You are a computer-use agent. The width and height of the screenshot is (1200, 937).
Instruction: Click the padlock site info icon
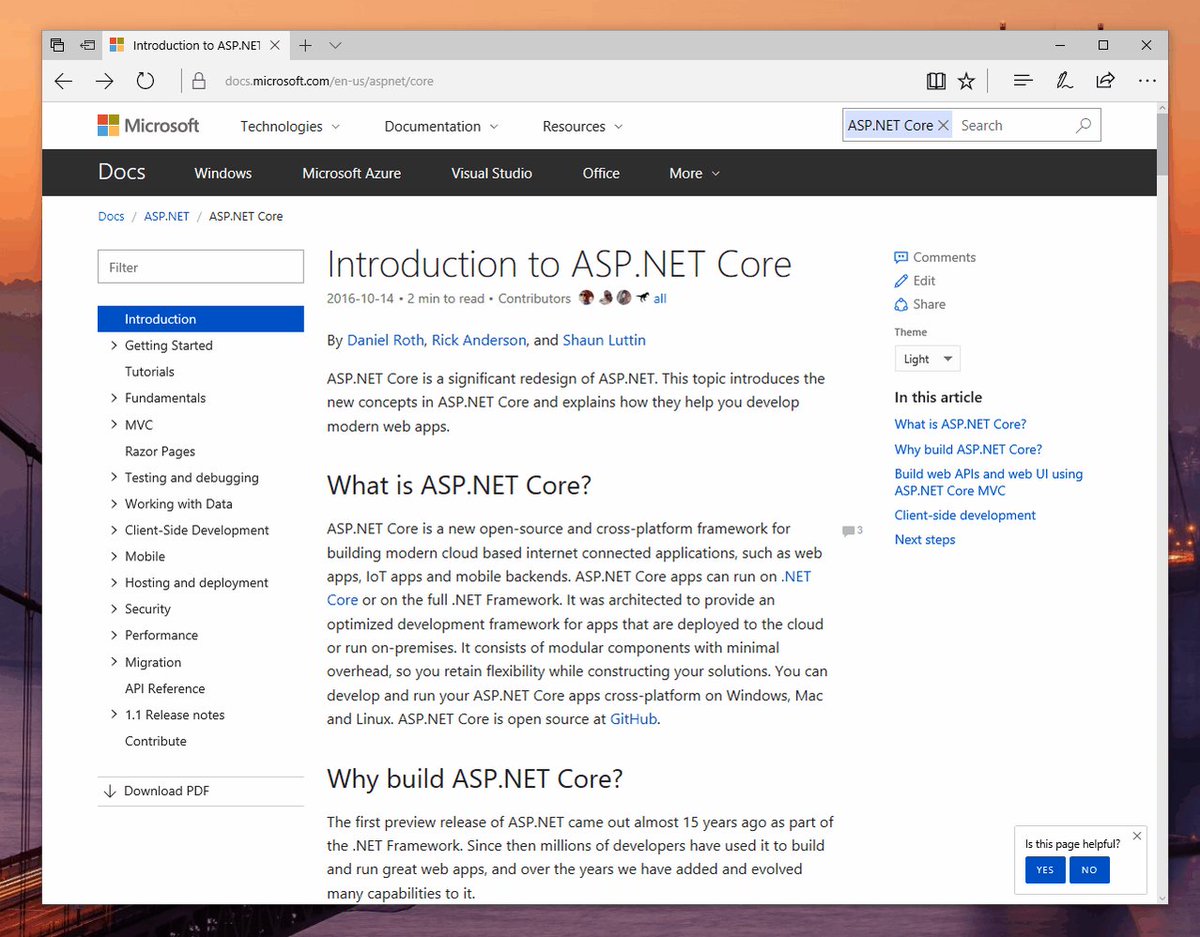198,81
